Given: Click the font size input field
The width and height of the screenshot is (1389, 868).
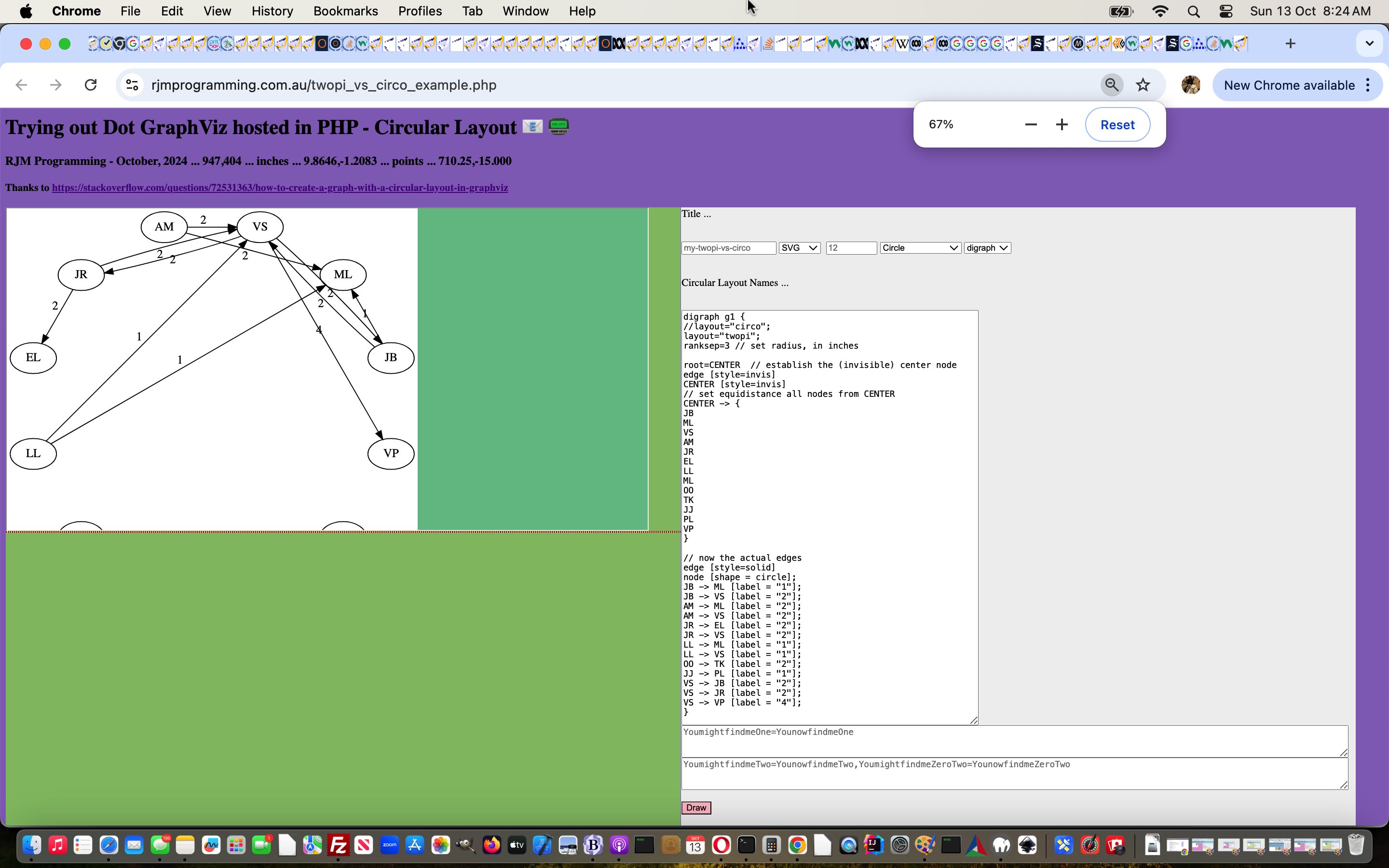Looking at the screenshot, I should (x=851, y=247).
